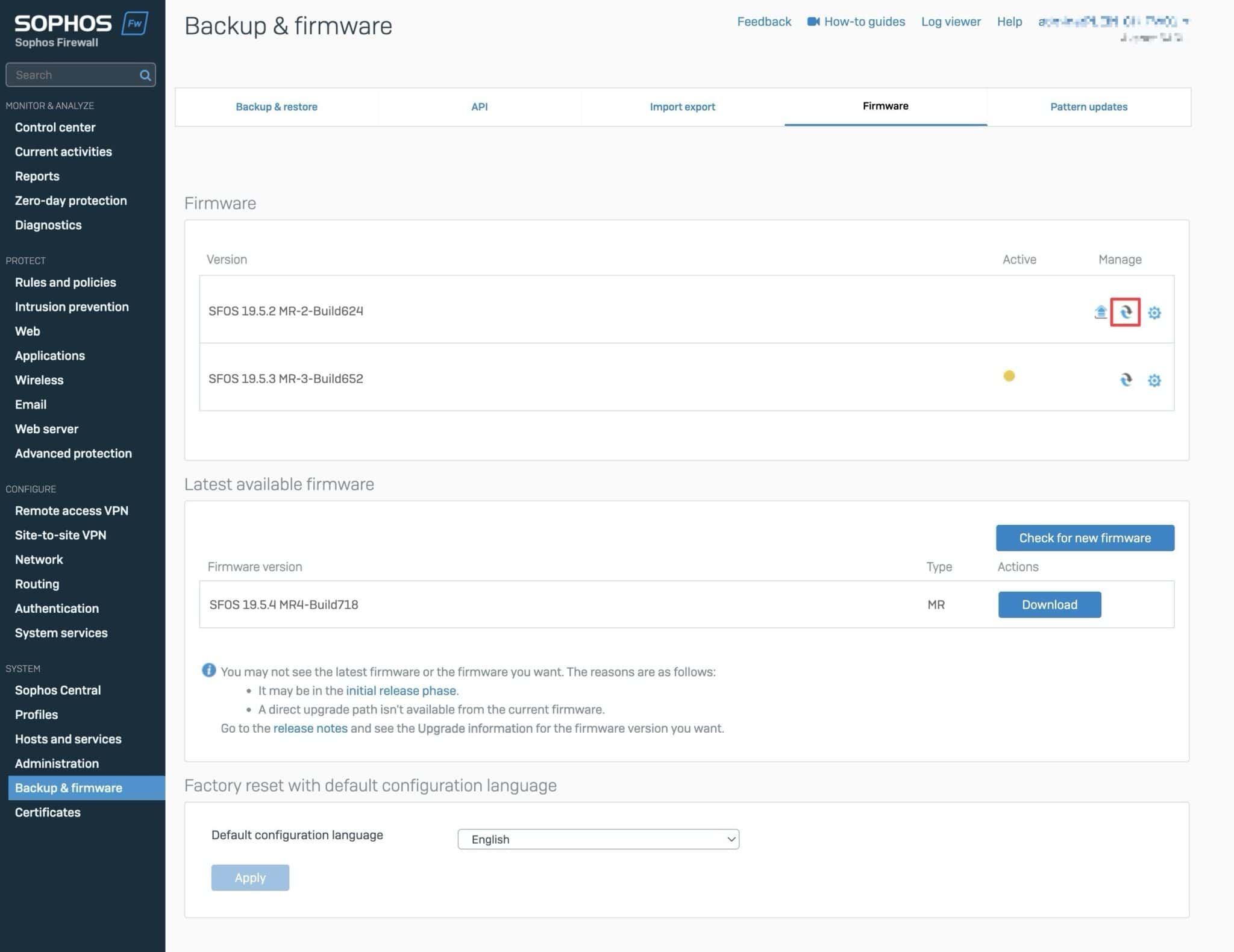Collapse the SYSTEM section in sidebar
Image resolution: width=1234 pixels, height=952 pixels.
point(23,668)
